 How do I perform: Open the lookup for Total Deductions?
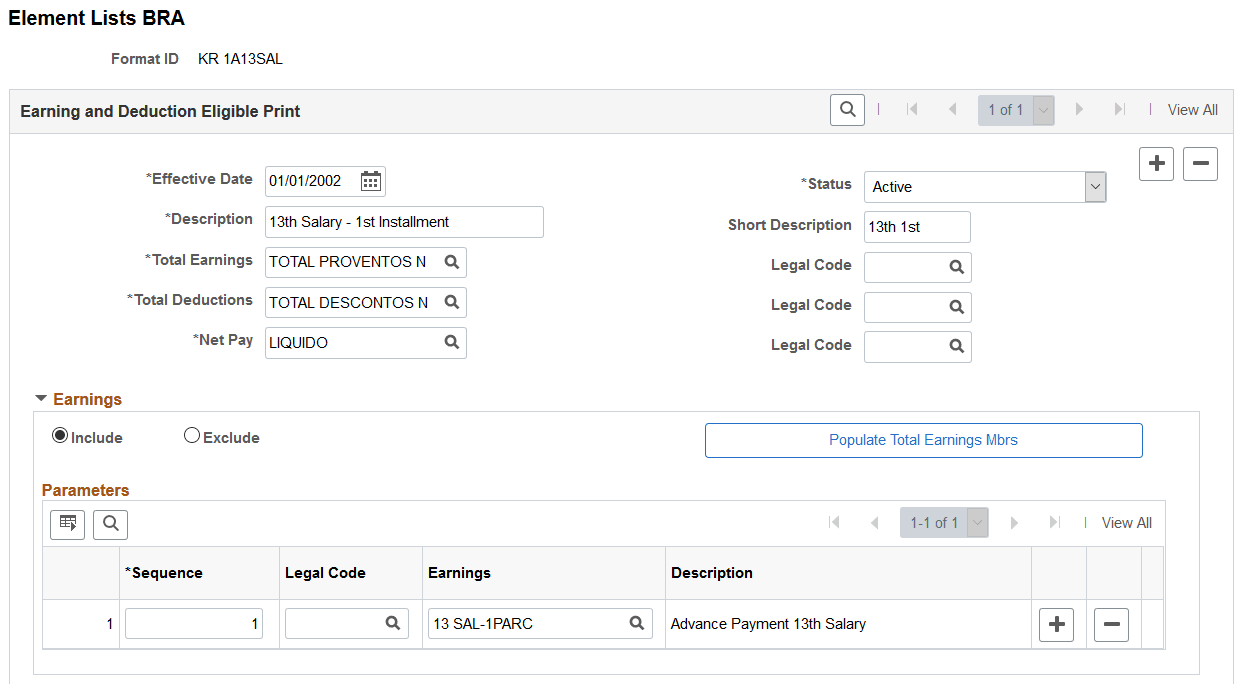pyautogui.click(x=451, y=302)
